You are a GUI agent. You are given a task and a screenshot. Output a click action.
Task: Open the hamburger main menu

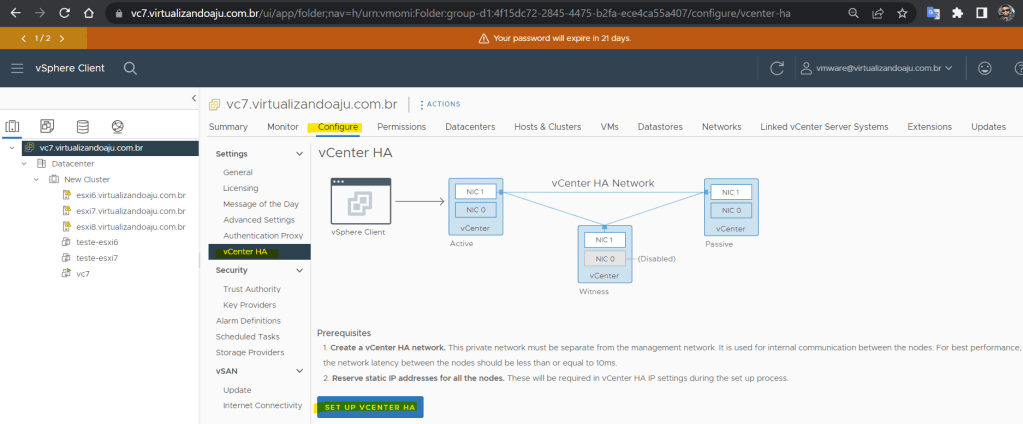17,68
